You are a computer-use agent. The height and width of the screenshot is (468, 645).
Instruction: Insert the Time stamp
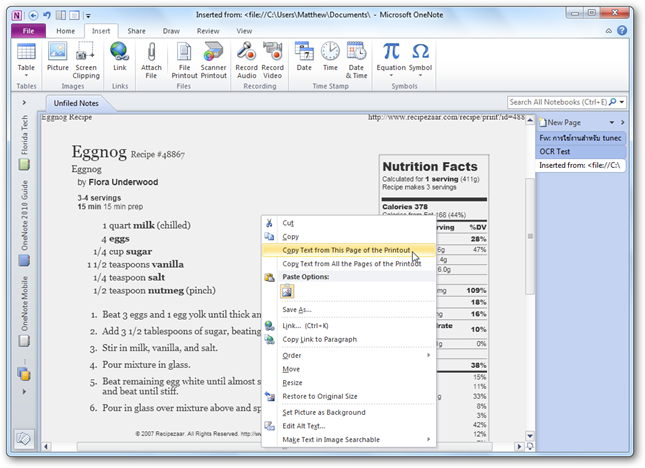click(x=330, y=57)
